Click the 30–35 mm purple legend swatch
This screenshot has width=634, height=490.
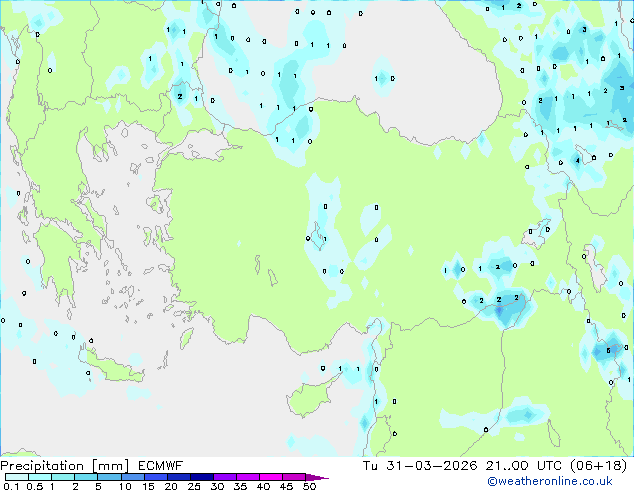224,477
